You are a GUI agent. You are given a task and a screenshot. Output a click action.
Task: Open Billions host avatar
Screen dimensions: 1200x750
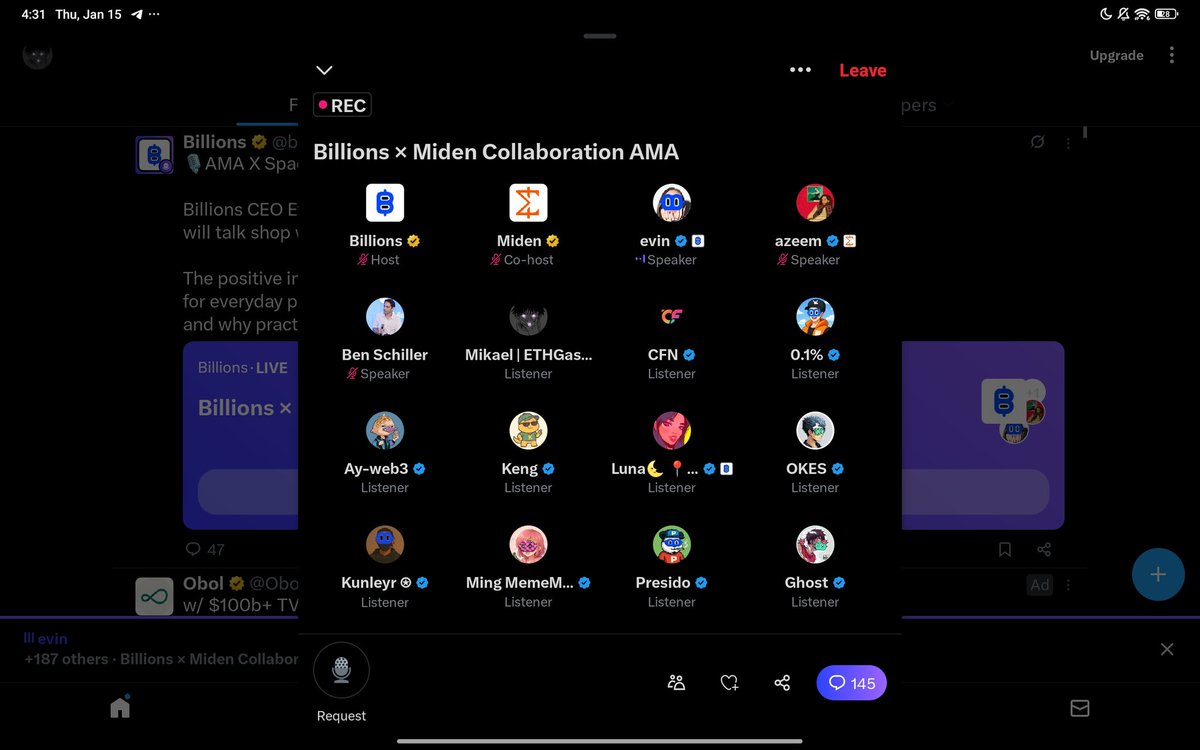click(385, 203)
